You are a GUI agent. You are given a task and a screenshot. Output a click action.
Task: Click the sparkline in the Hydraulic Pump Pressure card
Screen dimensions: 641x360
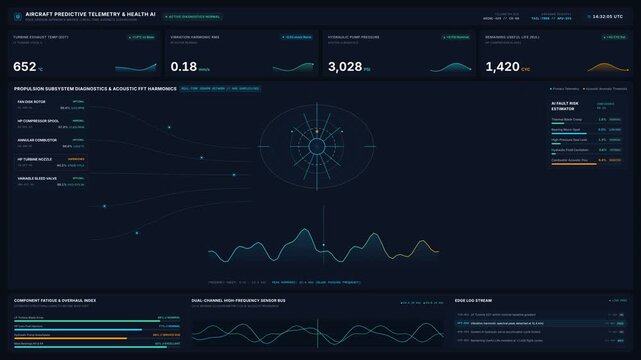click(450, 67)
